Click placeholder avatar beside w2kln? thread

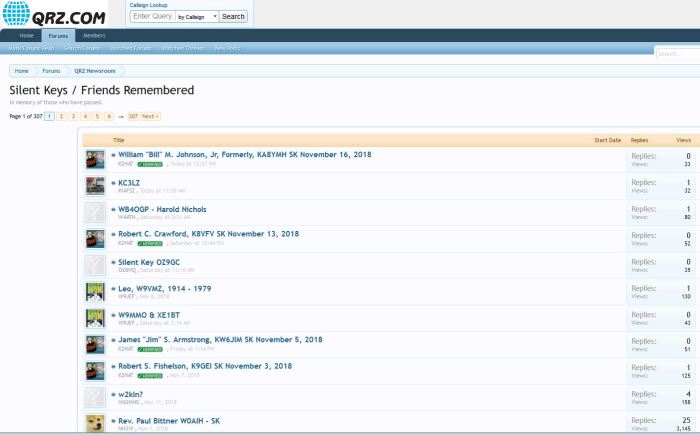point(95,397)
